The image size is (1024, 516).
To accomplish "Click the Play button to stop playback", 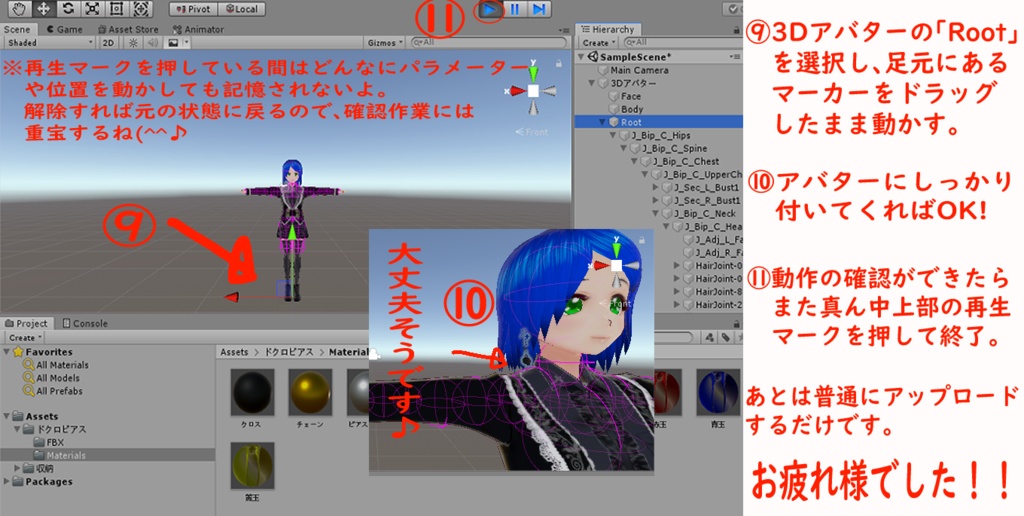I will tap(490, 9).
